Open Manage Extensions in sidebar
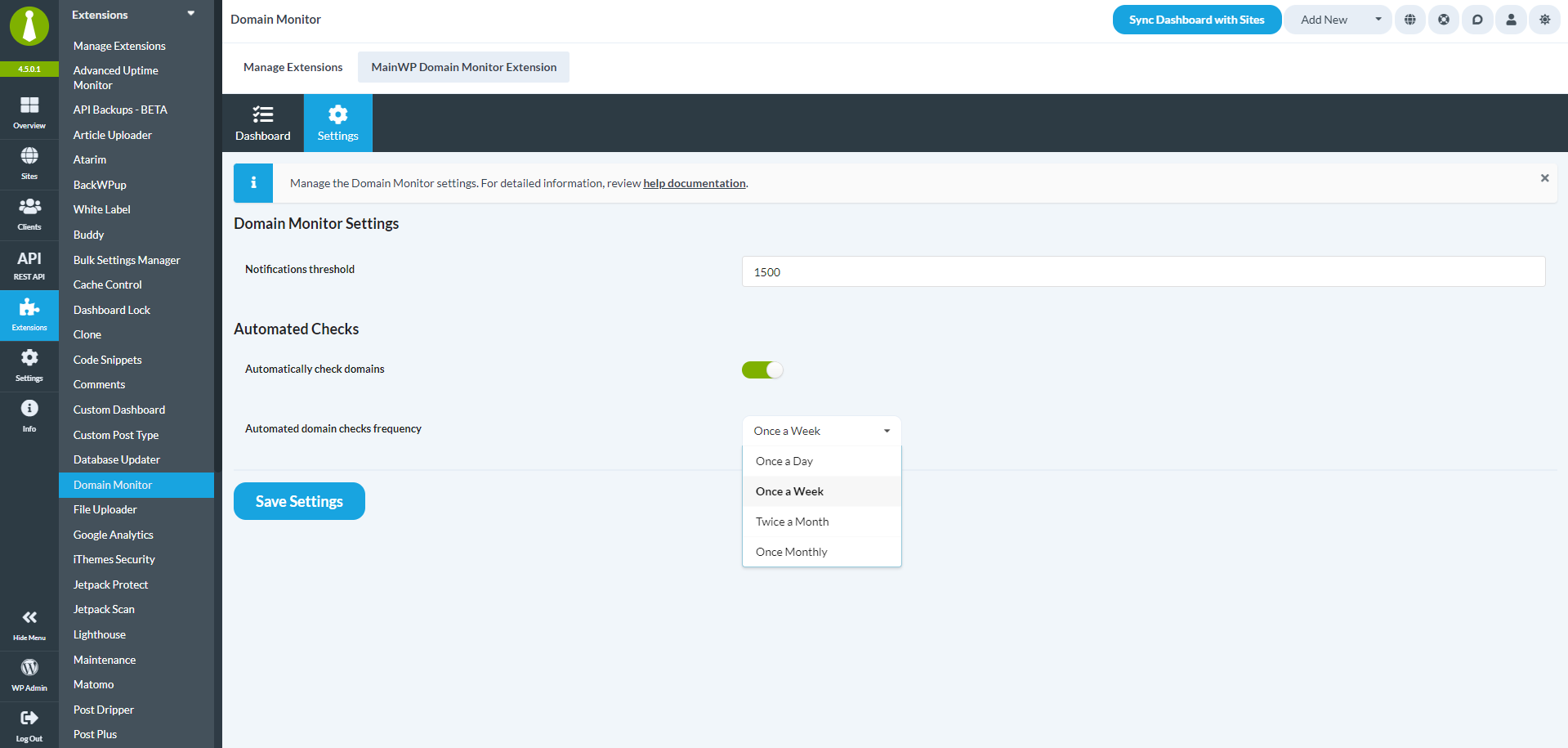Viewport: 1568px width, 748px height. point(119,46)
